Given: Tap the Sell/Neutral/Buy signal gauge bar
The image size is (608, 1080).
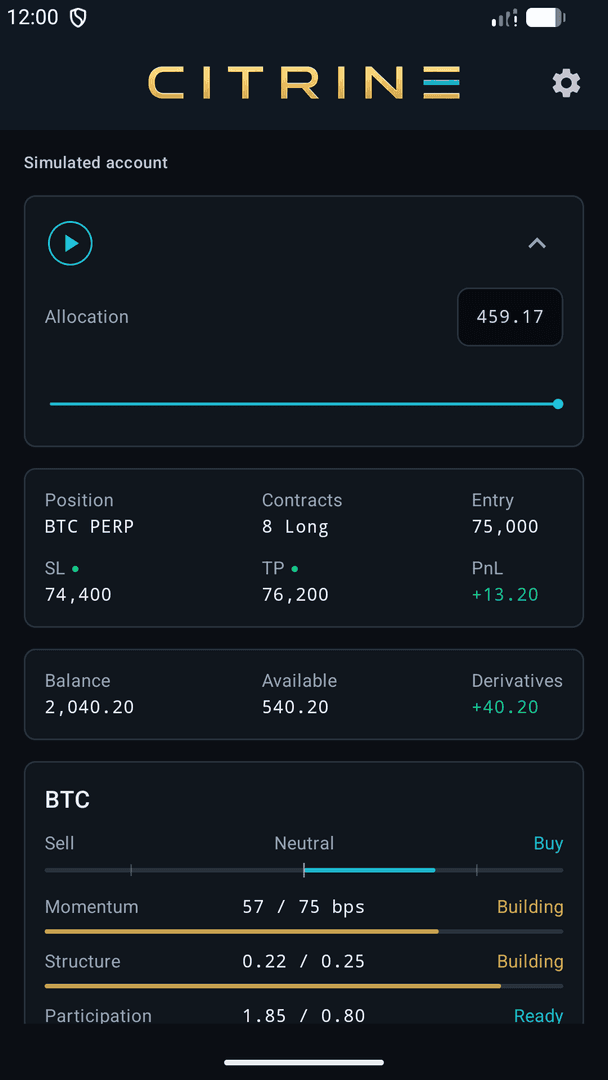Looking at the screenshot, I should click(304, 871).
